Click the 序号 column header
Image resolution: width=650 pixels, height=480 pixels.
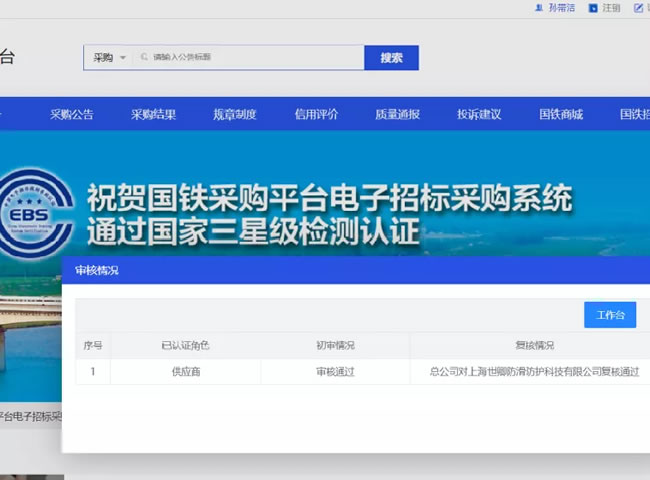click(93, 345)
